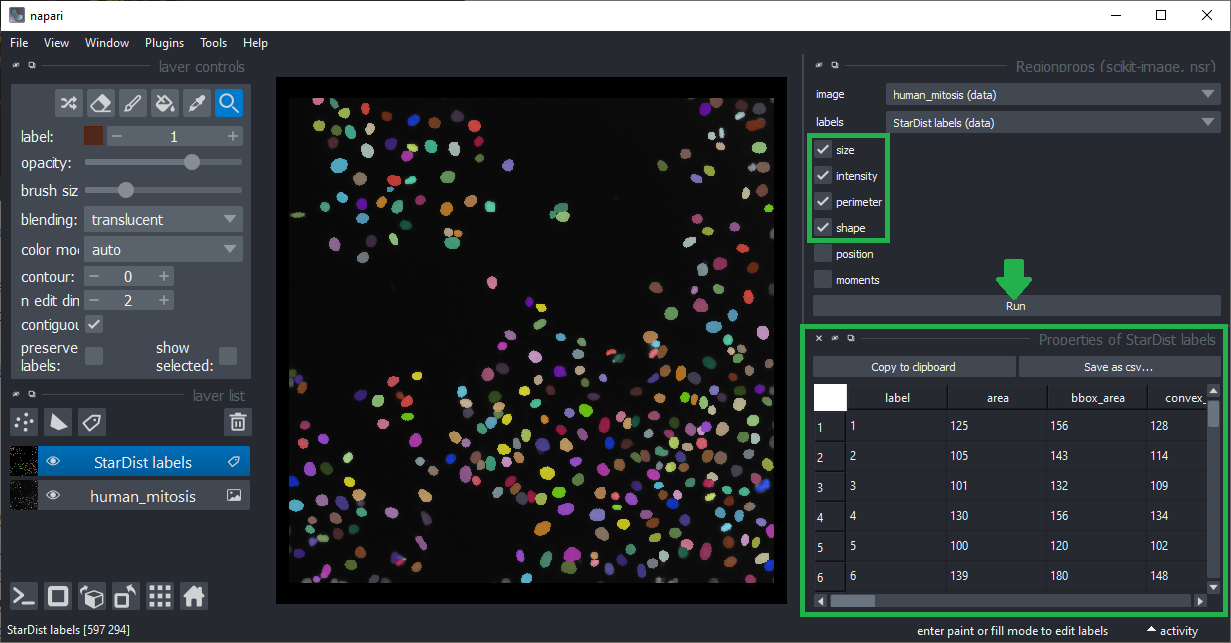Image resolution: width=1231 pixels, height=643 pixels.
Task: Open the labels layer selection dropdown
Action: [1052, 123]
